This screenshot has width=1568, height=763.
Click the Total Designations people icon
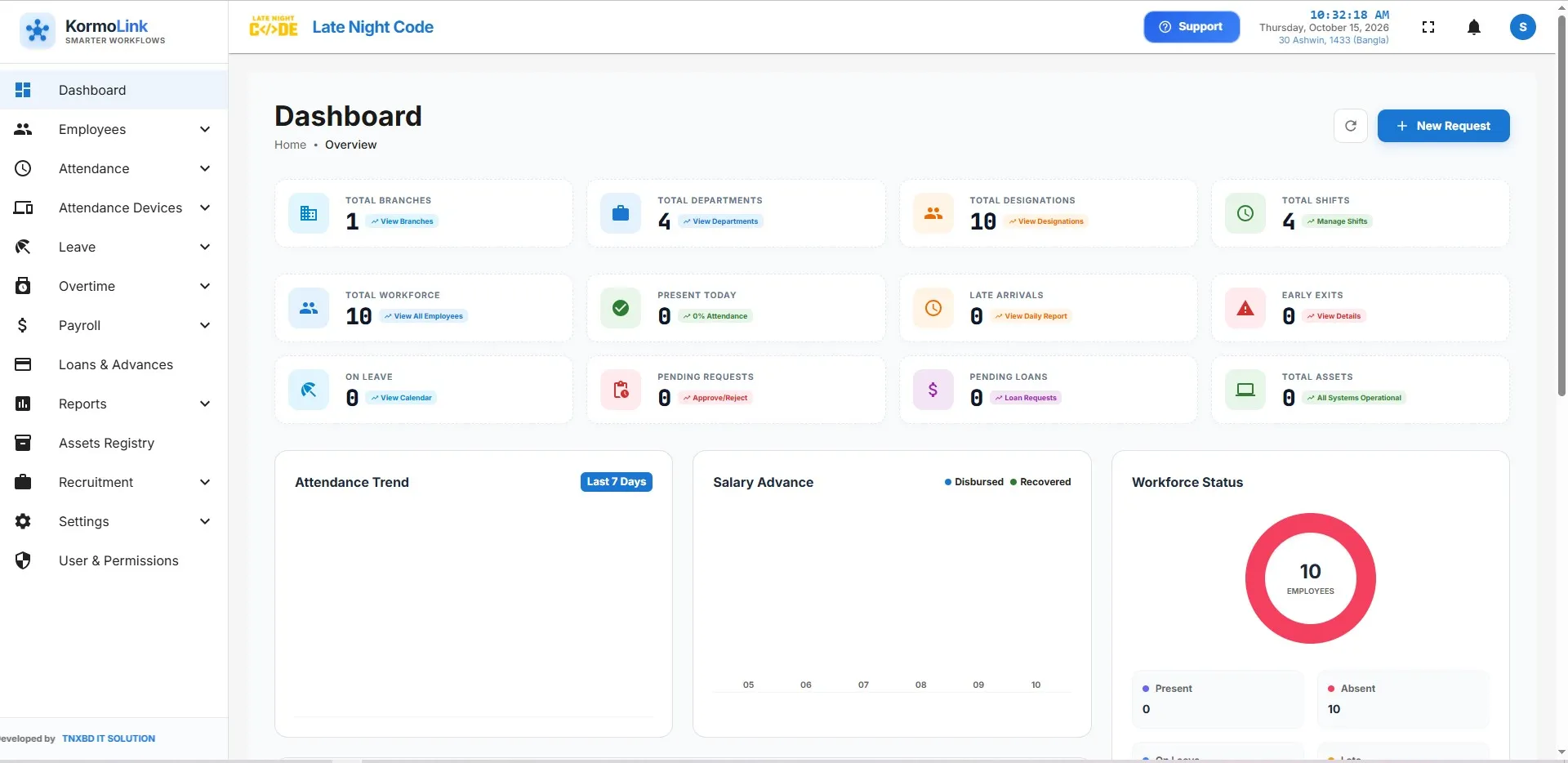coord(933,213)
